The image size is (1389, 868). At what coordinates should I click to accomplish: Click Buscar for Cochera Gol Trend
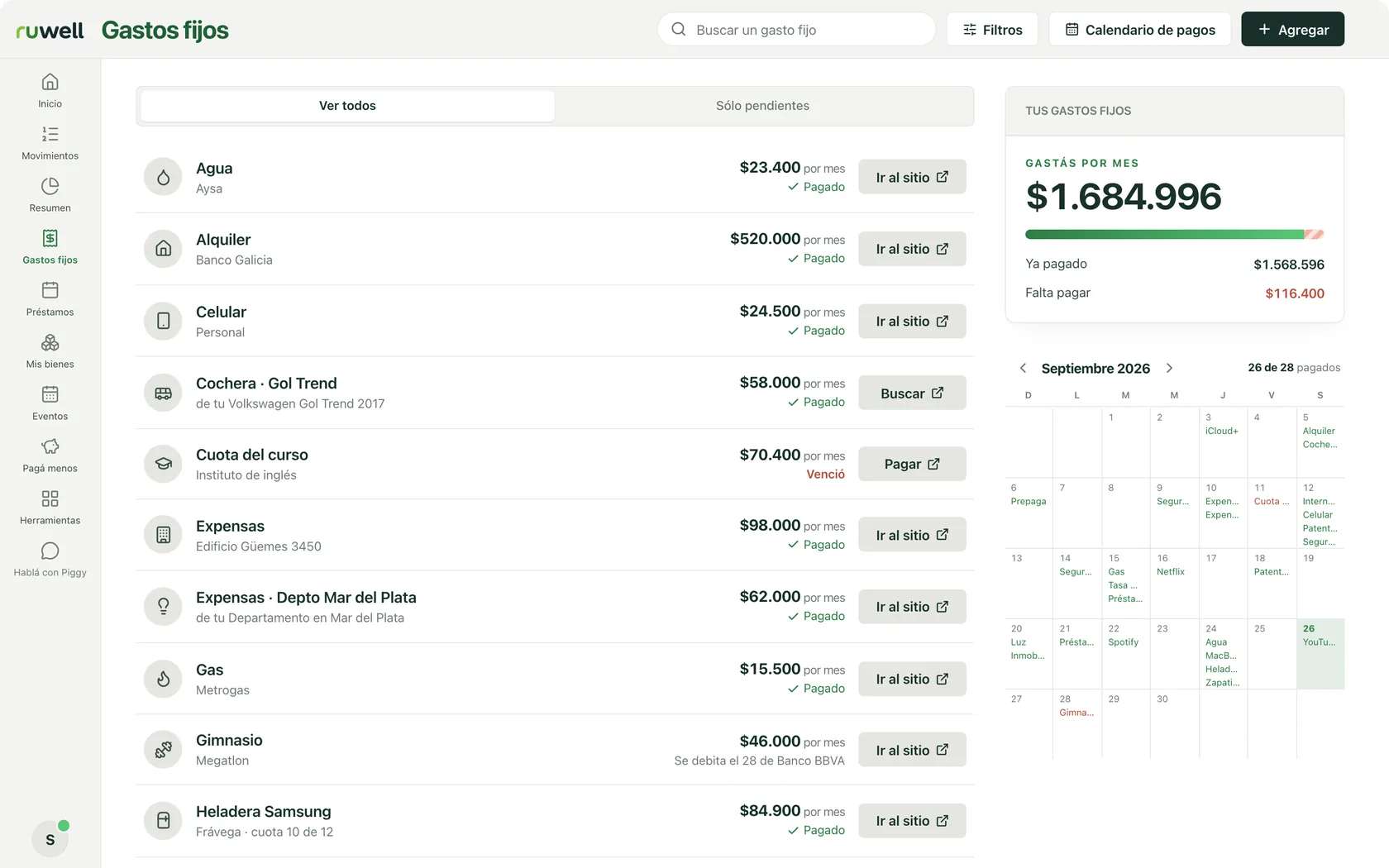[x=912, y=393]
